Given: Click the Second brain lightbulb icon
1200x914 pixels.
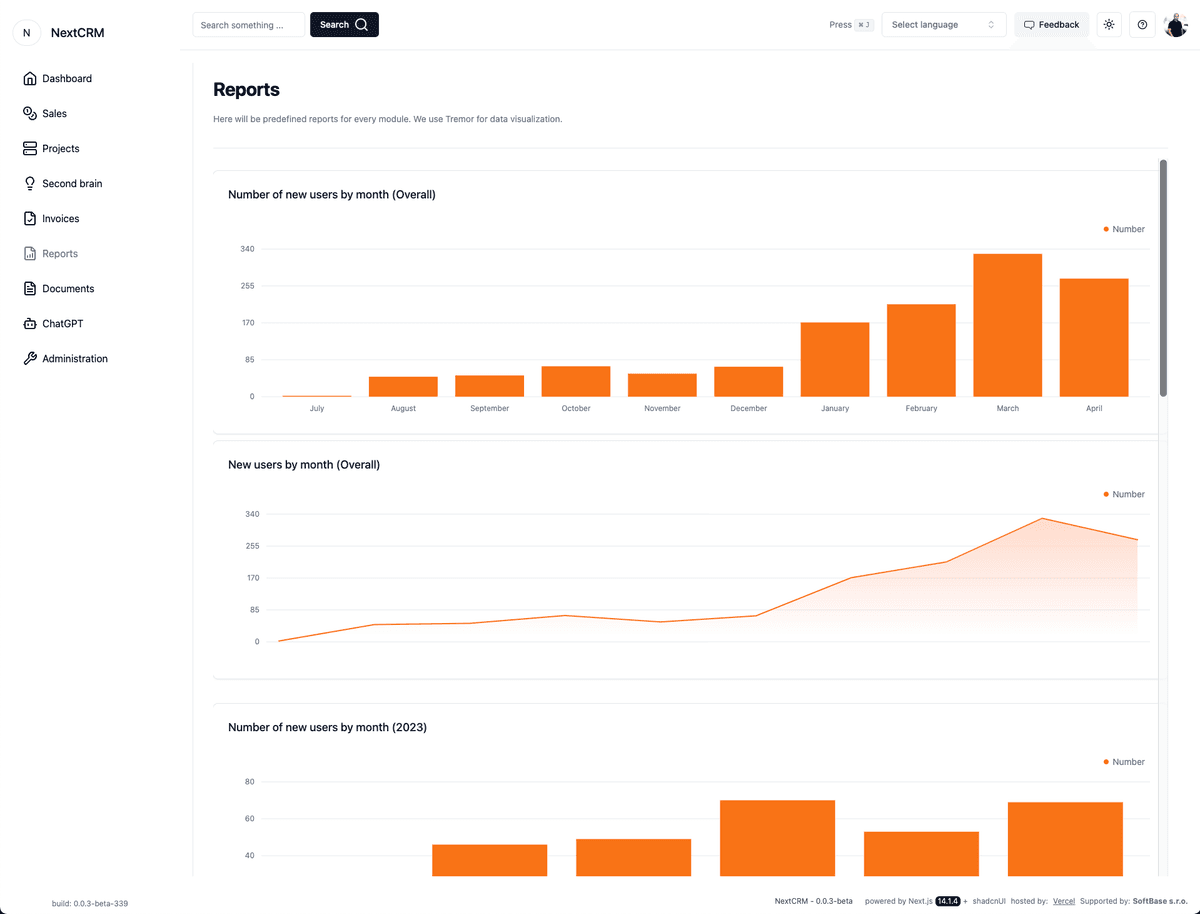Looking at the screenshot, I should [x=30, y=184].
